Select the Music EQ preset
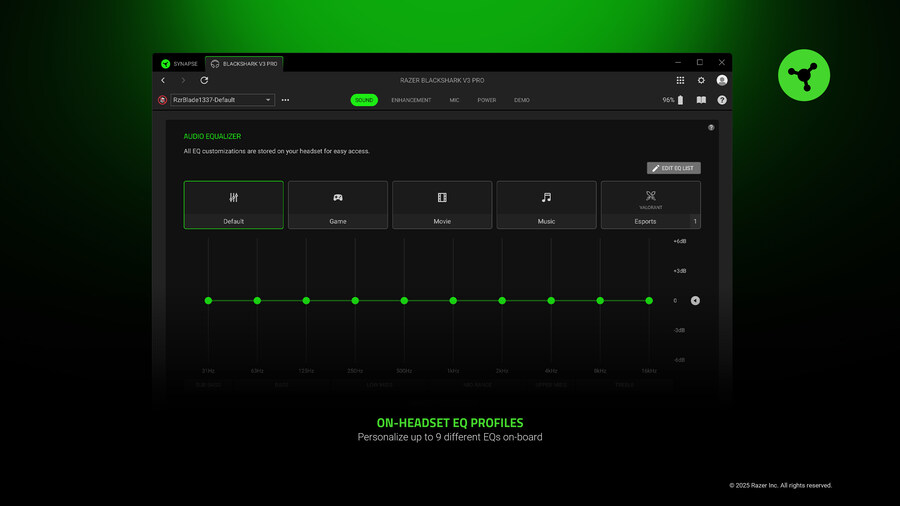 [546, 205]
